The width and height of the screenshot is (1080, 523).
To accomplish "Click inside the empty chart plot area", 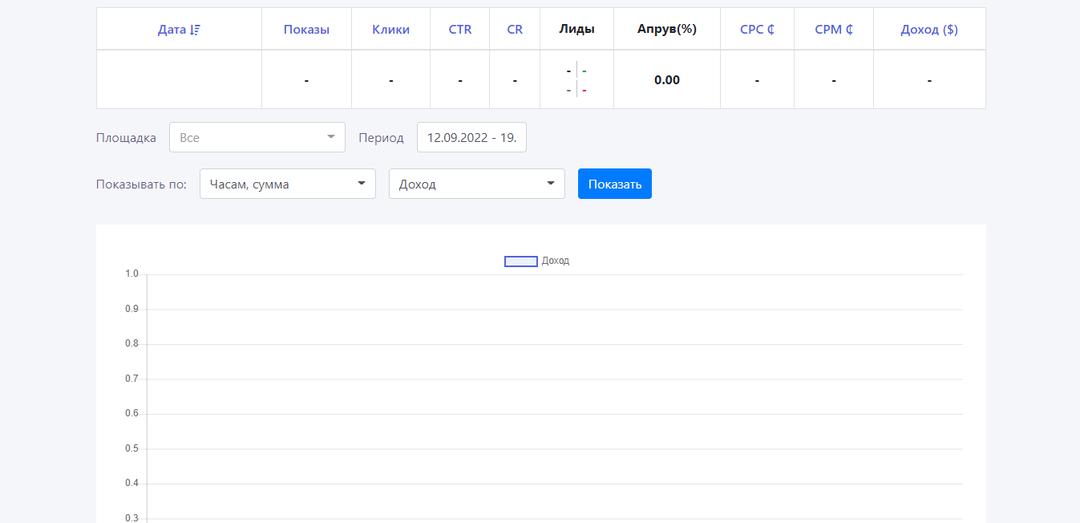I will pos(555,400).
